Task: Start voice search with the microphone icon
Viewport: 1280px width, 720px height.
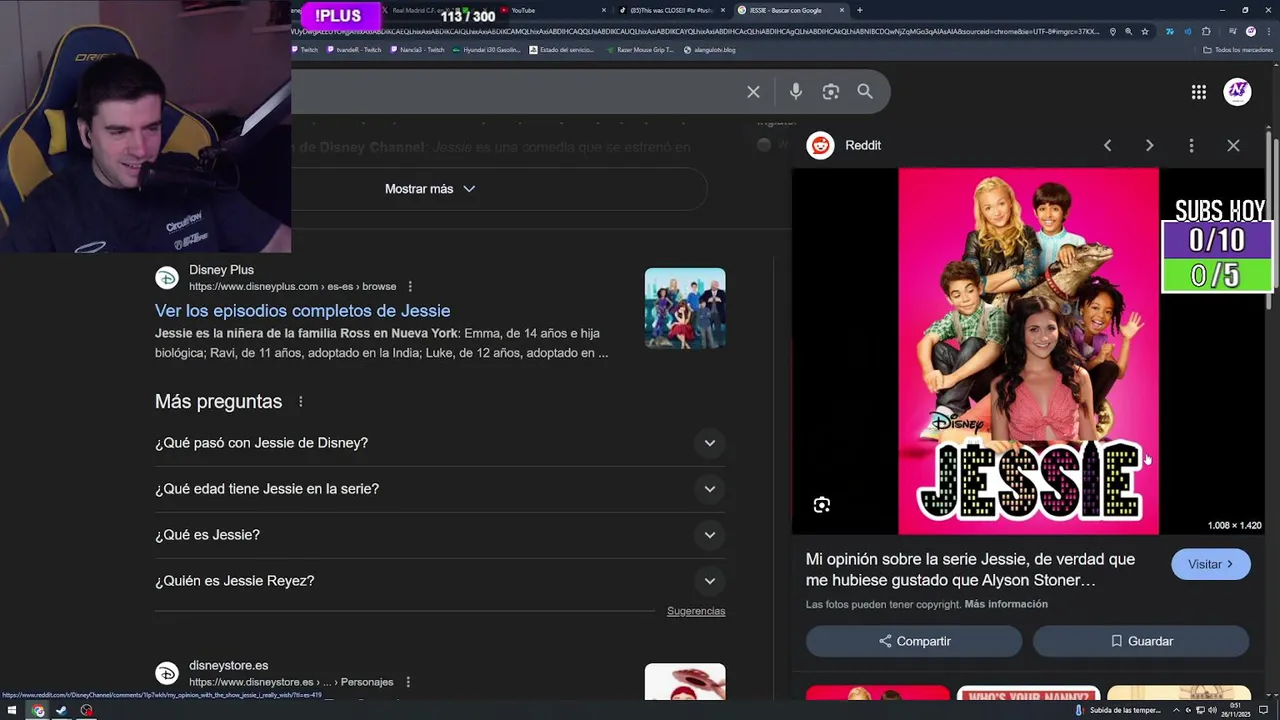Action: click(x=795, y=92)
